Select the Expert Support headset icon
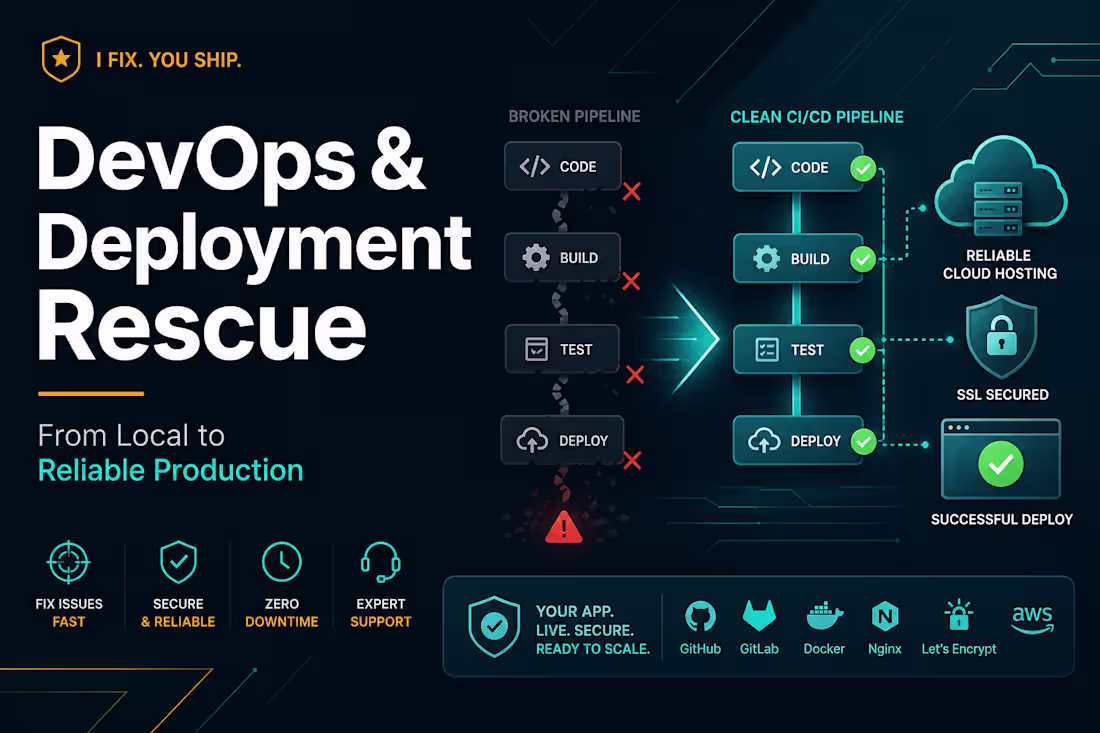This screenshot has width=1100, height=733. 380,562
